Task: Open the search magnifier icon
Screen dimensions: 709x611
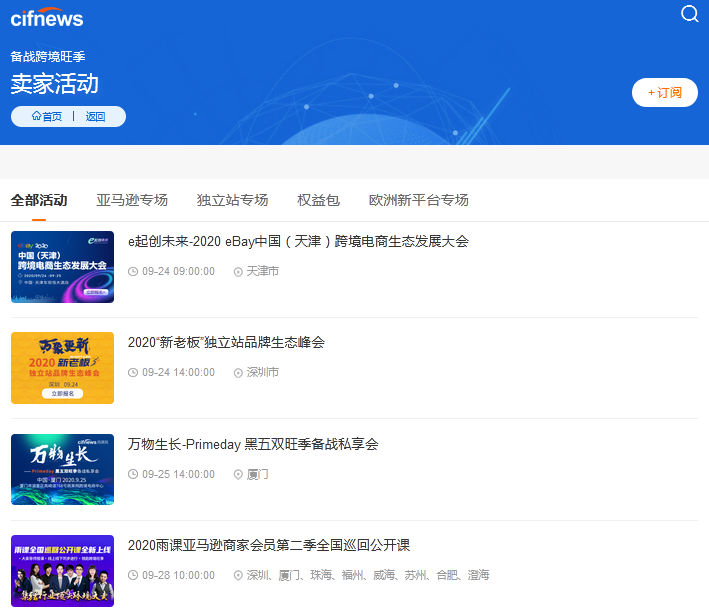Action: (690, 14)
